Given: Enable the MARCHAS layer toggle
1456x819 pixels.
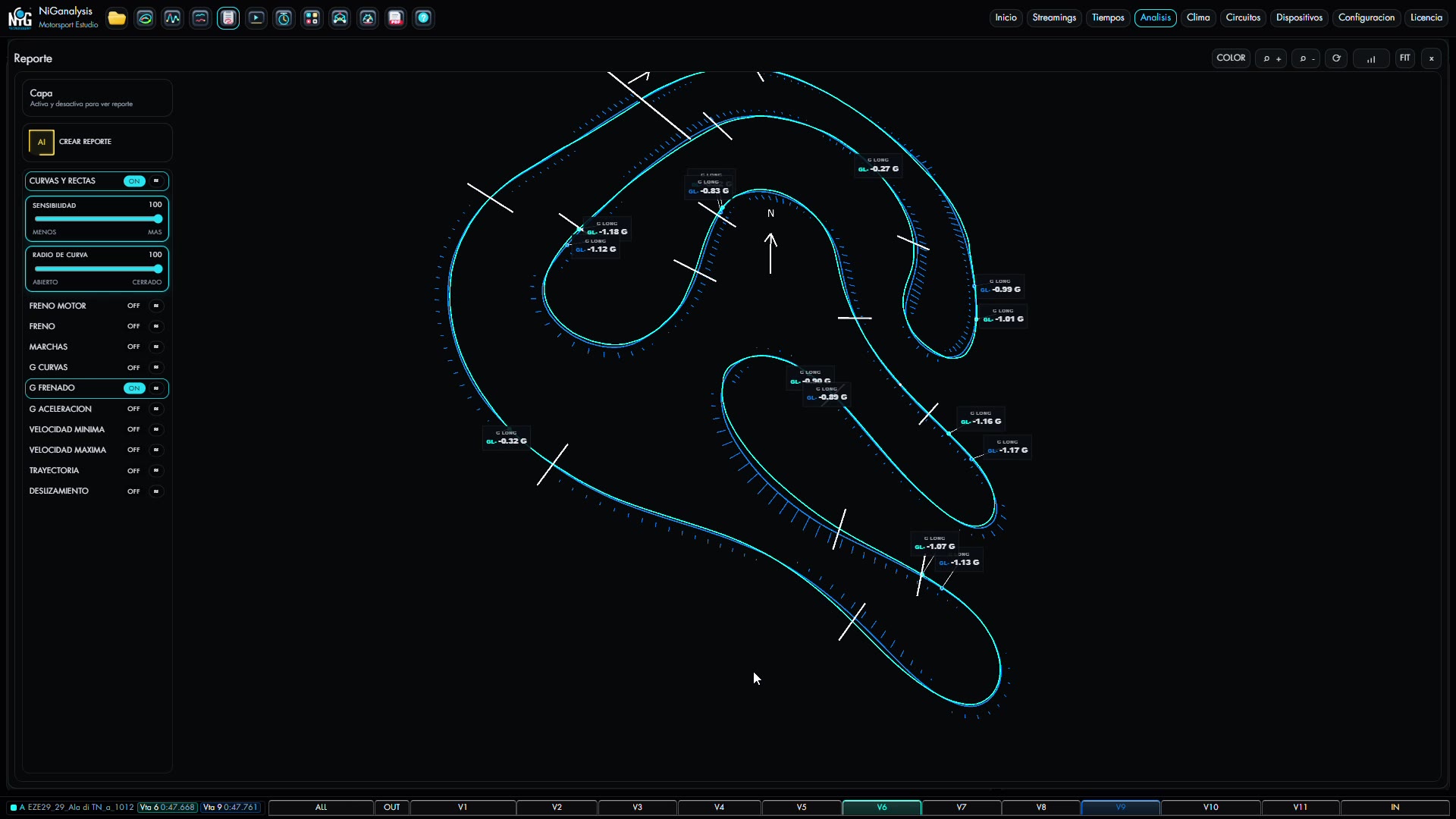Looking at the screenshot, I should pos(133,347).
